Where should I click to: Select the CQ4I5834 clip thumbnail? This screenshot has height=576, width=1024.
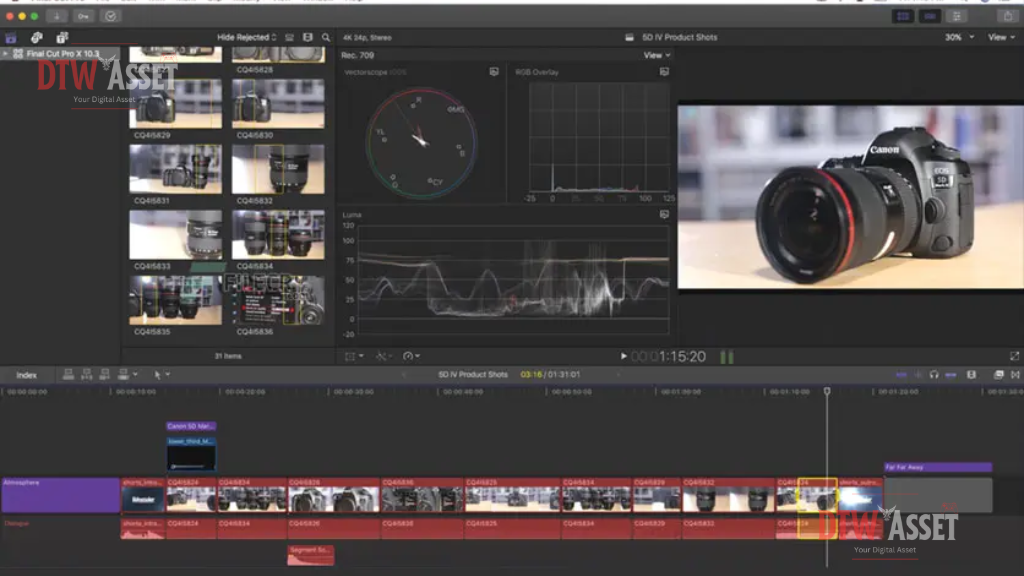278,234
